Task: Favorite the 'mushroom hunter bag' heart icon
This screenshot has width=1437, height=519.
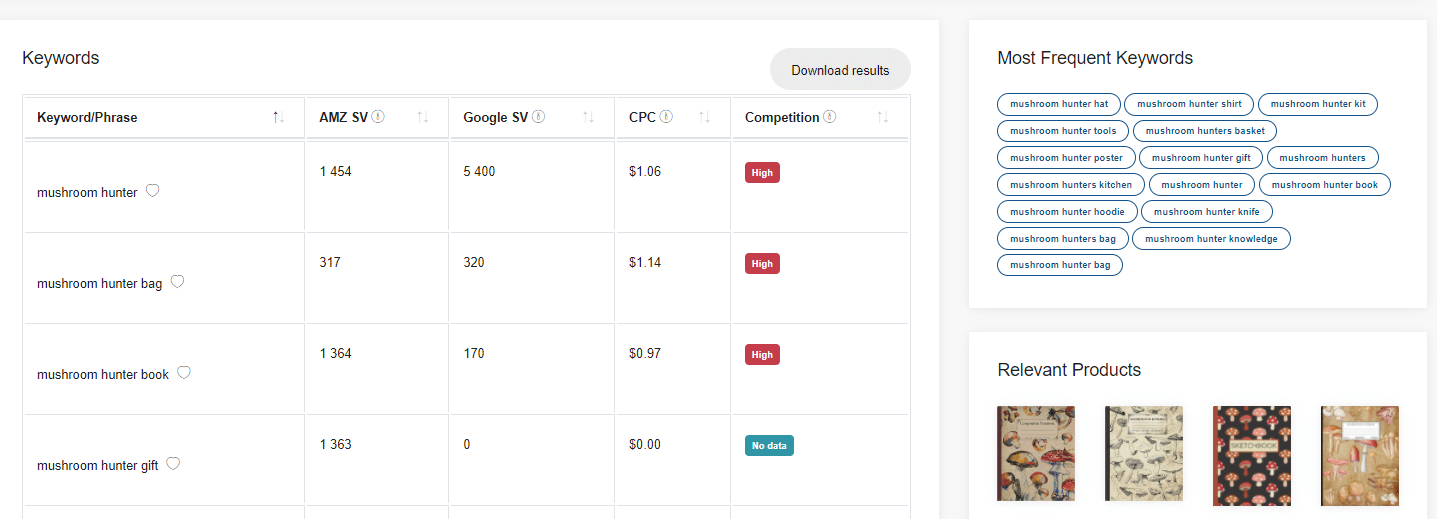Action: pos(177,282)
